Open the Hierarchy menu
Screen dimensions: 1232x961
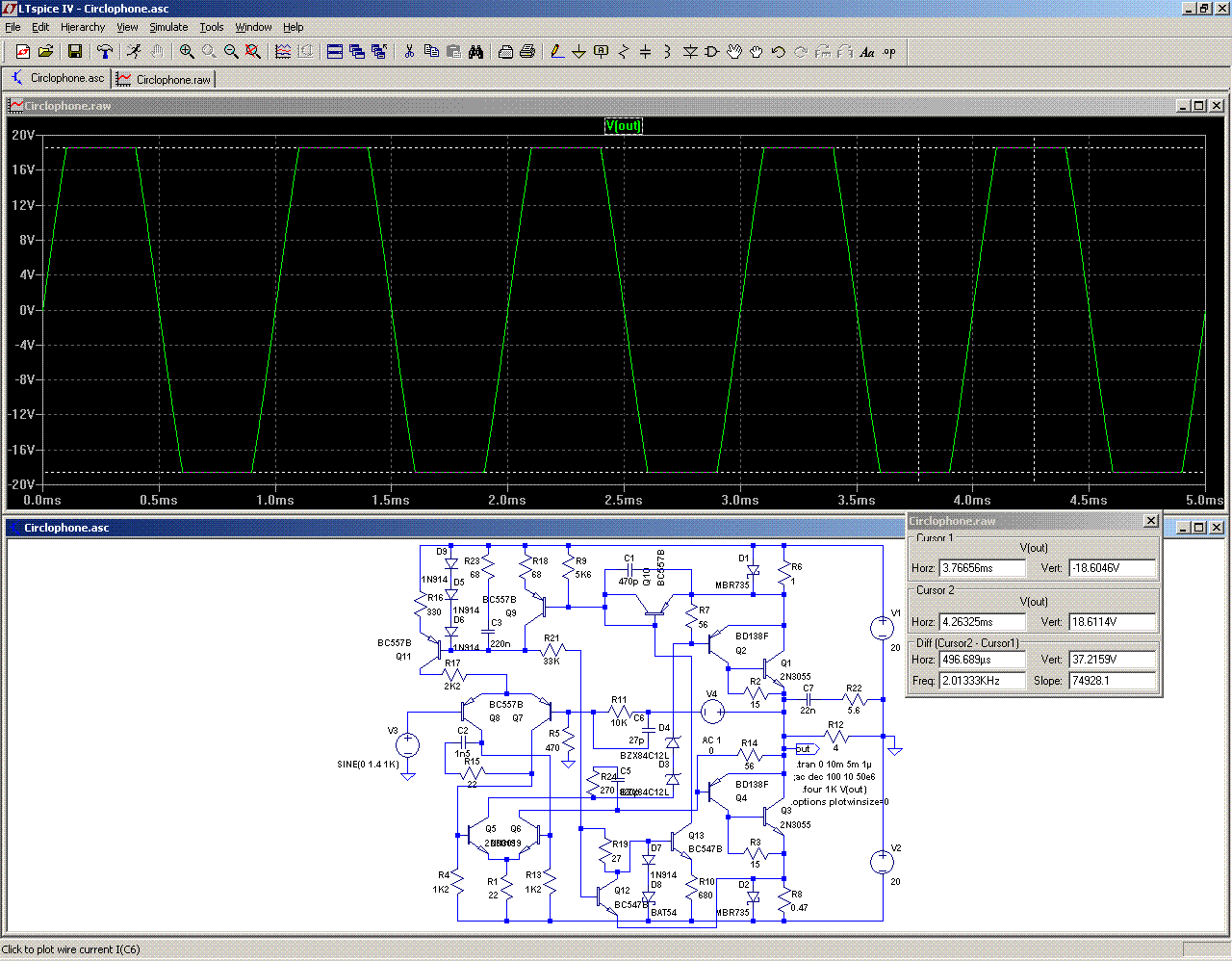[83, 27]
